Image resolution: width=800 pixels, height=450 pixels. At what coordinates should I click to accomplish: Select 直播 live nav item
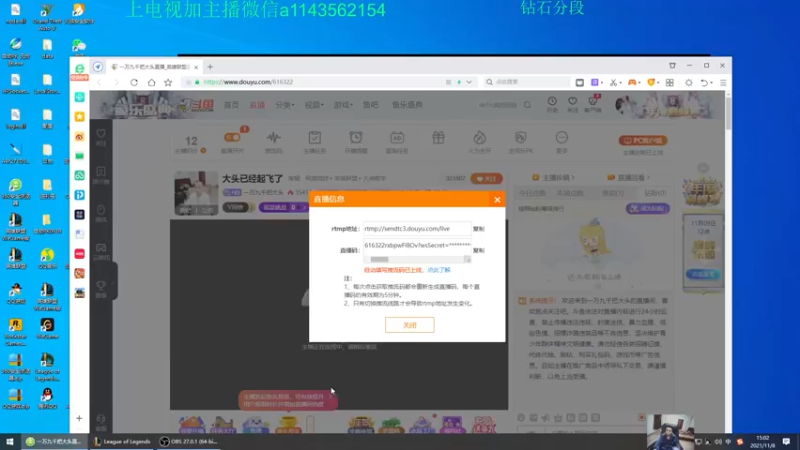(x=257, y=105)
